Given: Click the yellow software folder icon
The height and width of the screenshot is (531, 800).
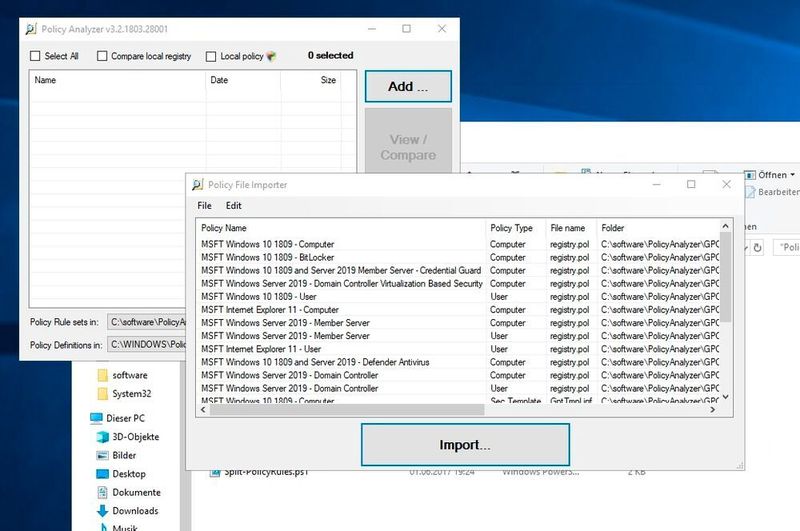Looking at the screenshot, I should tap(103, 375).
